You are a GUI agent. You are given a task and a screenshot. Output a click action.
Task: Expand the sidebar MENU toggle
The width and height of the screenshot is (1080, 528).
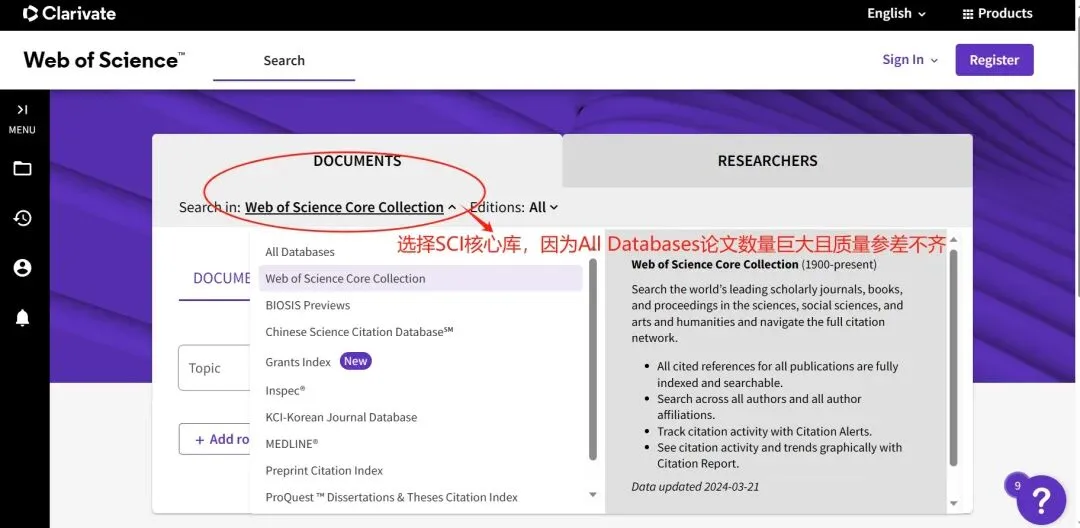click(22, 118)
